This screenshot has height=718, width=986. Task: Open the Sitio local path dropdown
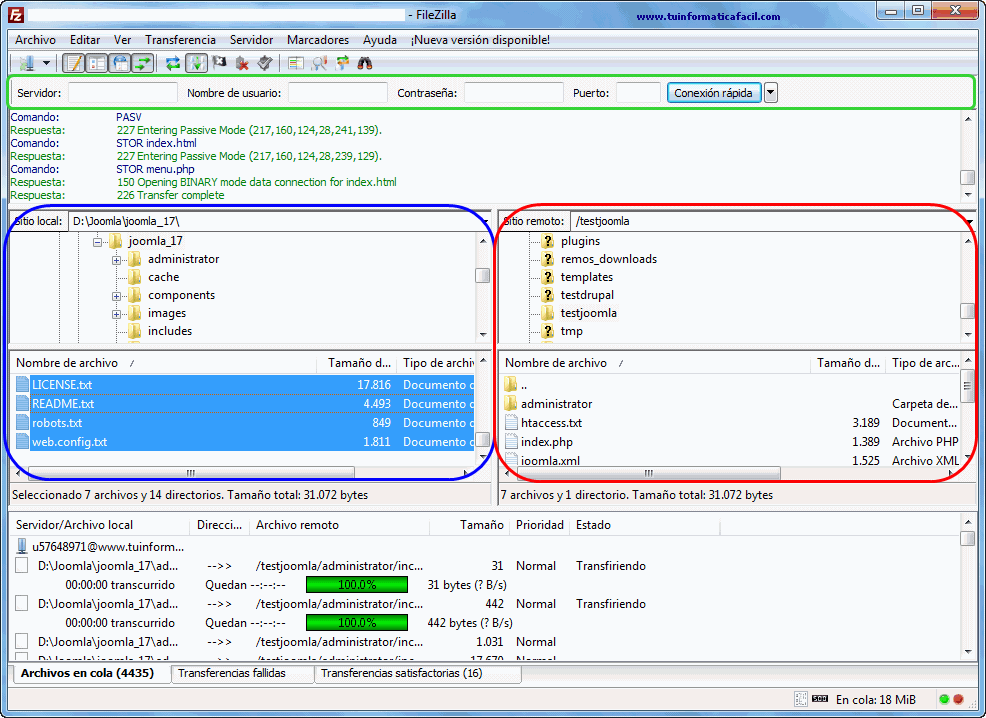[484, 221]
